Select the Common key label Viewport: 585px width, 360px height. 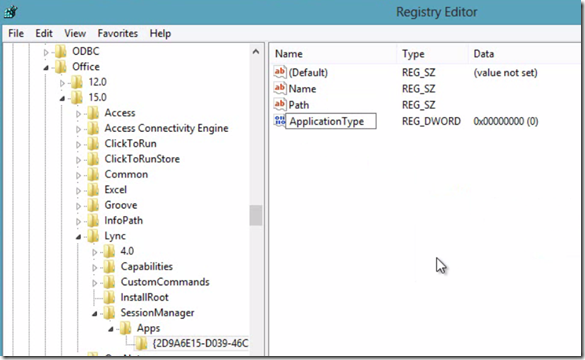126,175
